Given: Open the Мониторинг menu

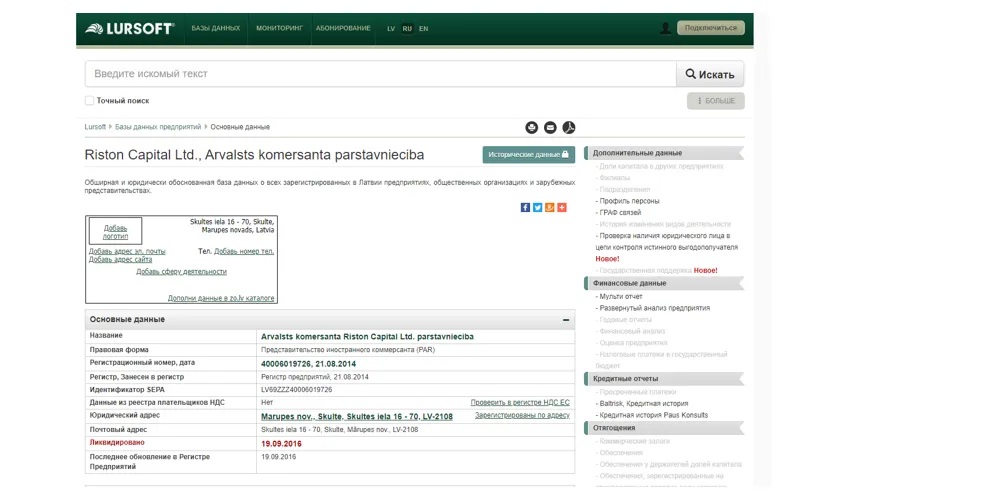Looking at the screenshot, I should click(x=279, y=29).
